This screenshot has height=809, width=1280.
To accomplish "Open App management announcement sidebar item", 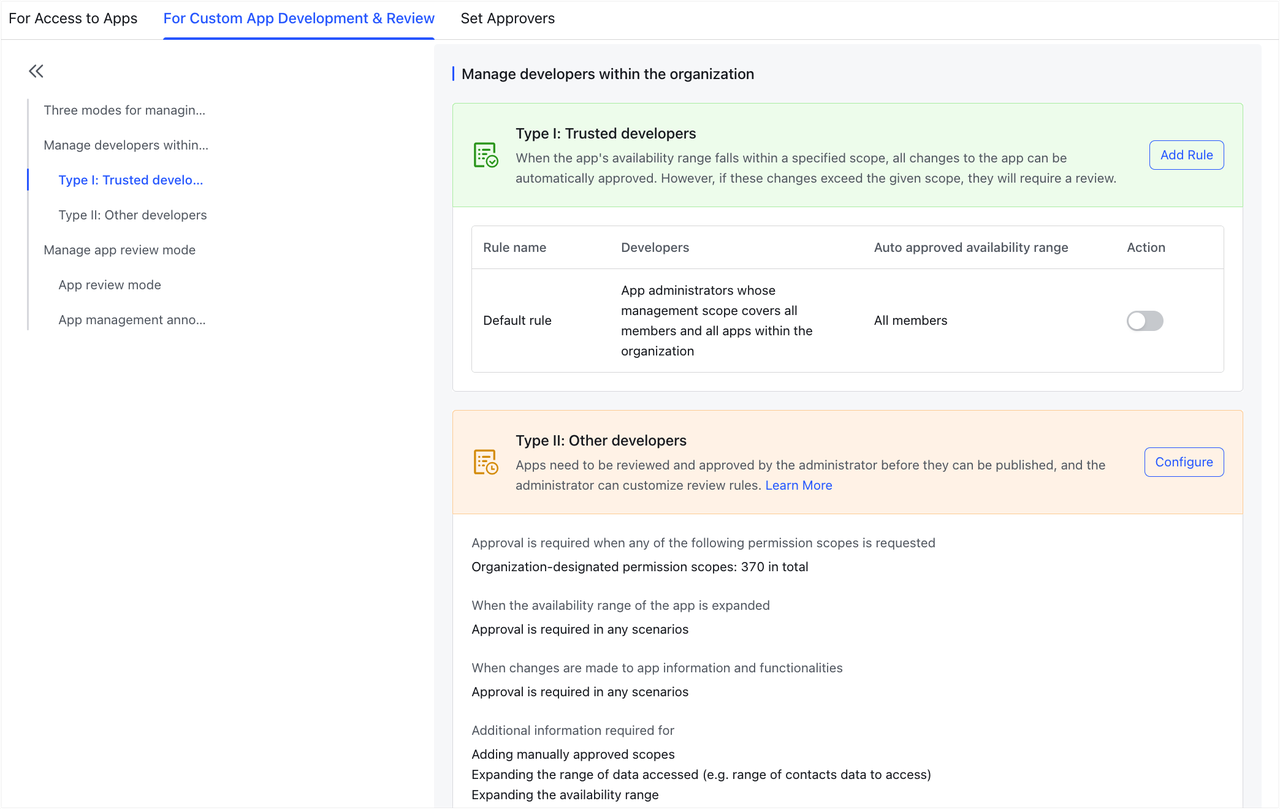I will click(x=132, y=320).
